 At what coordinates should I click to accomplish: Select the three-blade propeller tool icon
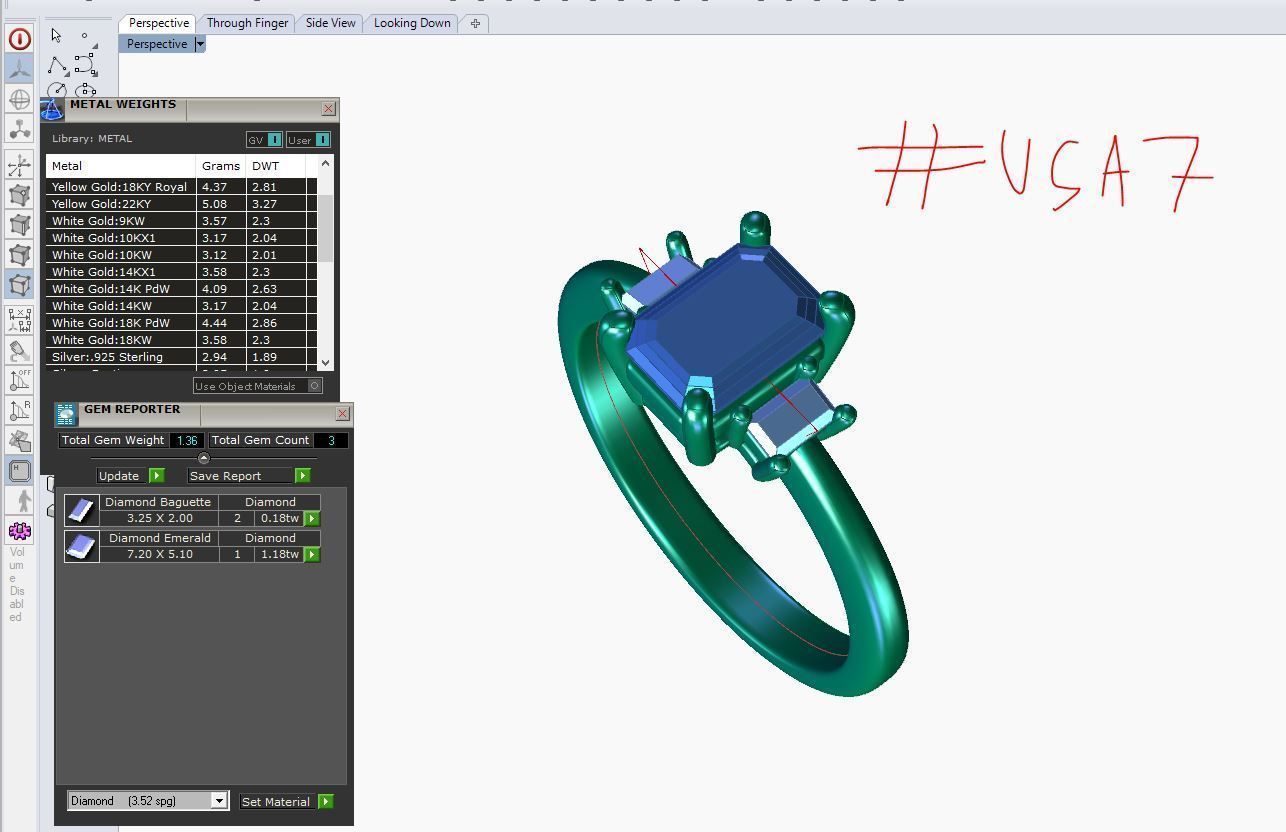(x=19, y=68)
